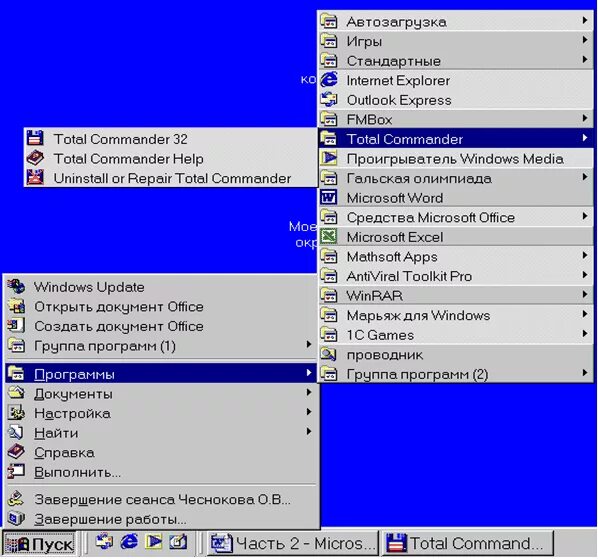Click the Show Desktop quick launch icon
The height and width of the screenshot is (559, 598).
[x=178, y=542]
